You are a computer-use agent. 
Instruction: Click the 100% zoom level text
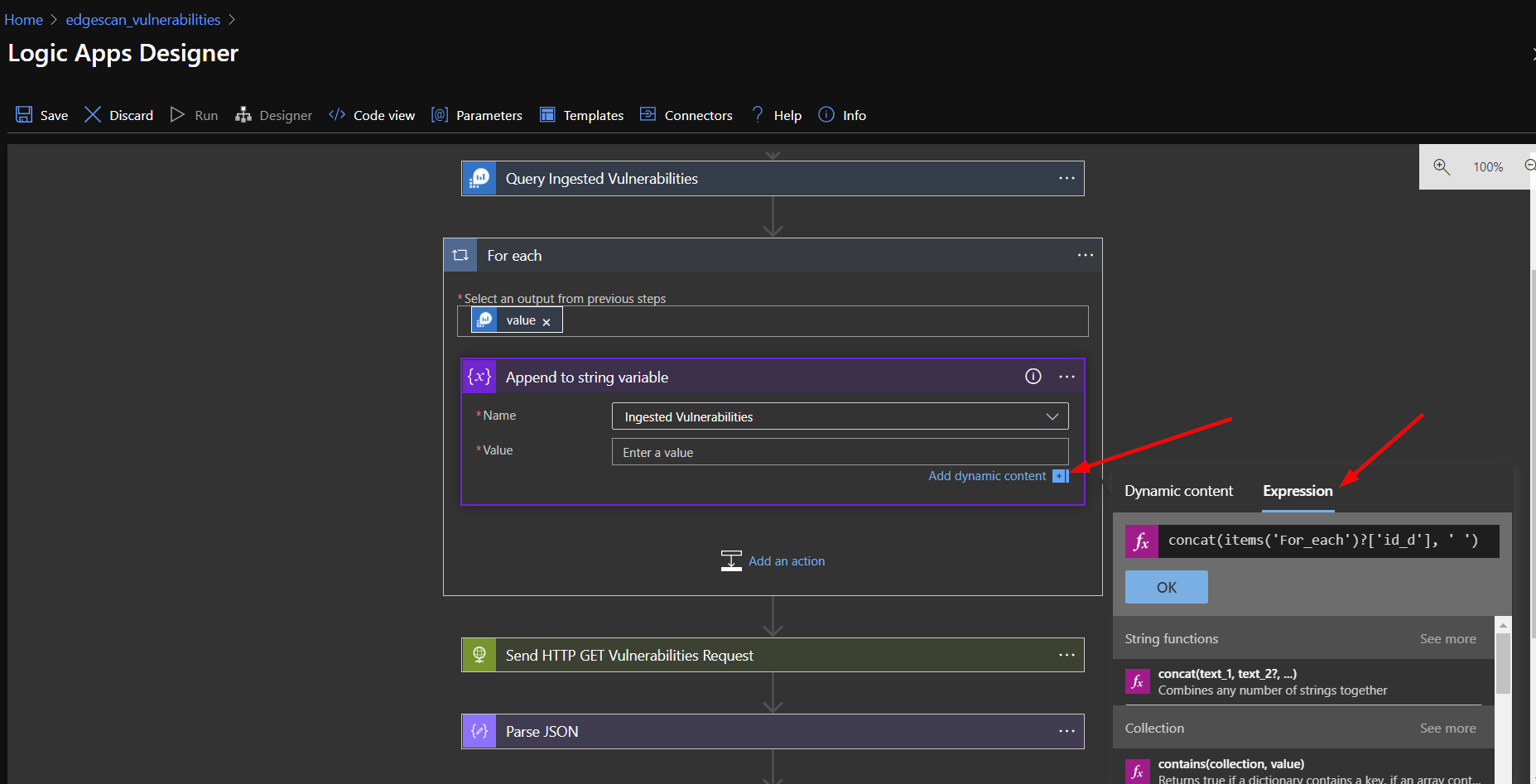click(1487, 167)
